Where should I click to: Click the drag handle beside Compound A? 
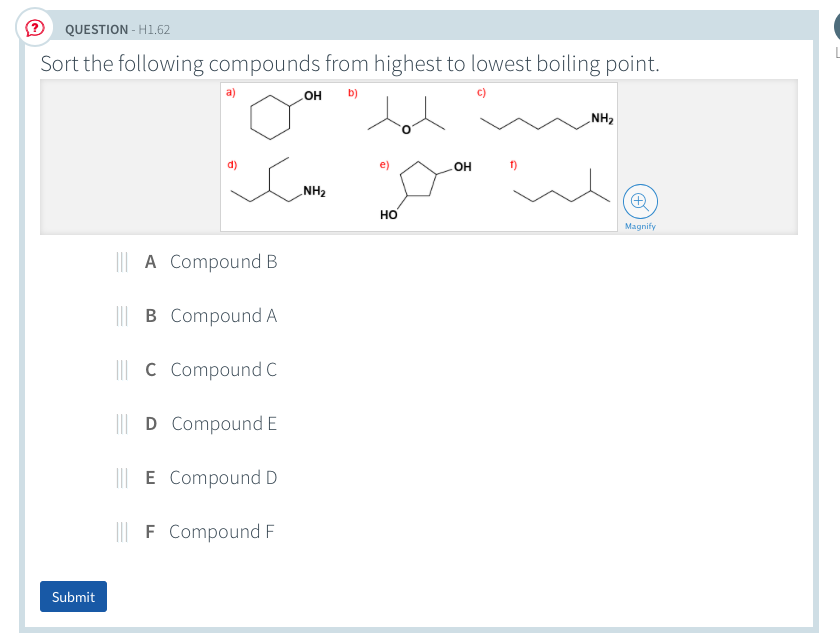(123, 315)
